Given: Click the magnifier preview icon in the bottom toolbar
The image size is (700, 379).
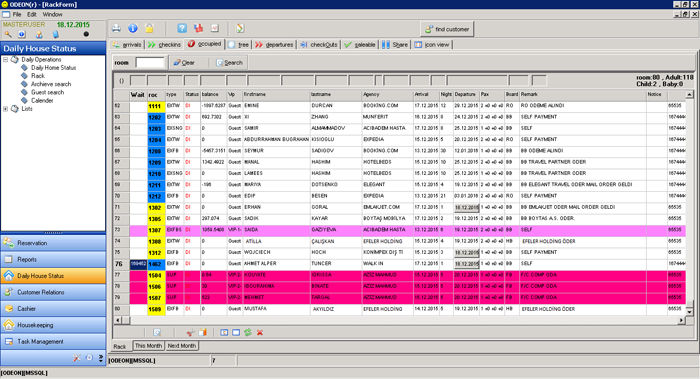Looking at the screenshot, I should (x=157, y=332).
